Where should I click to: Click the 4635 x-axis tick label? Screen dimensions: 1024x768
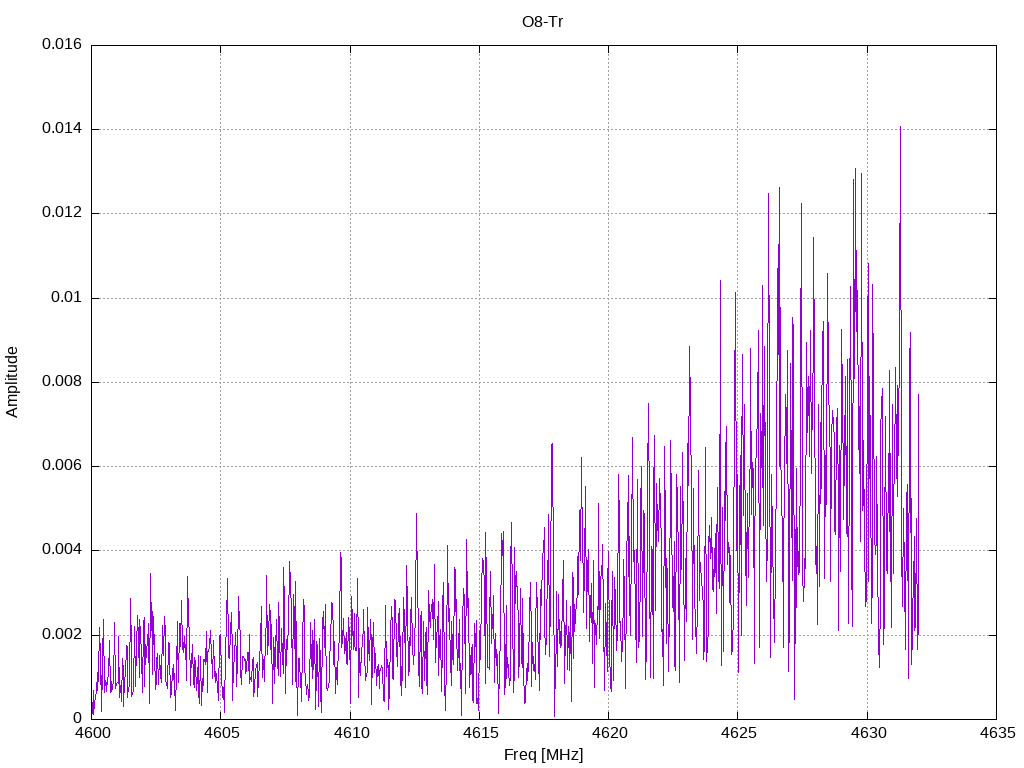[x=996, y=733]
